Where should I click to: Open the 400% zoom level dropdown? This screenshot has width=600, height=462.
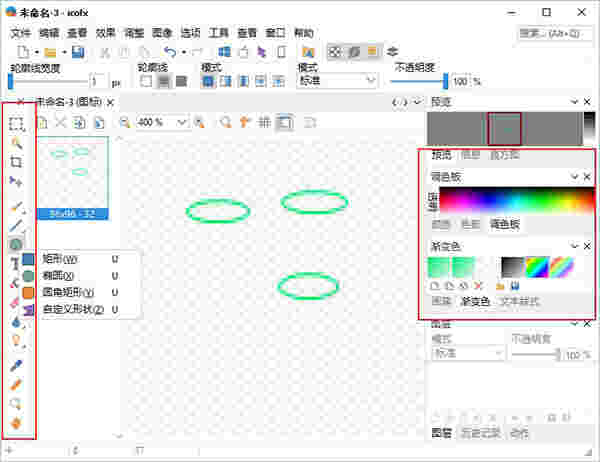(x=182, y=122)
